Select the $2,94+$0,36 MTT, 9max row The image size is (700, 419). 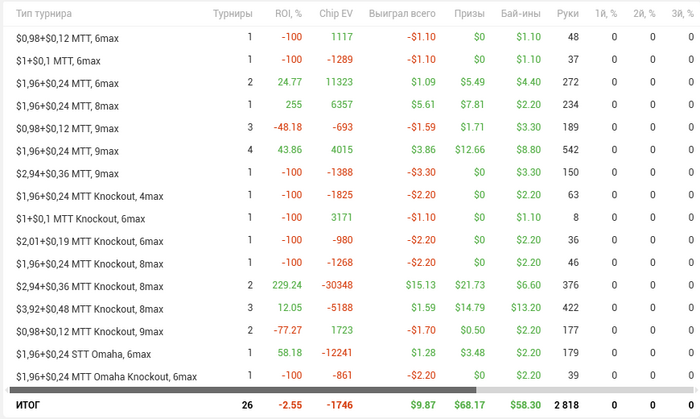(x=67, y=173)
